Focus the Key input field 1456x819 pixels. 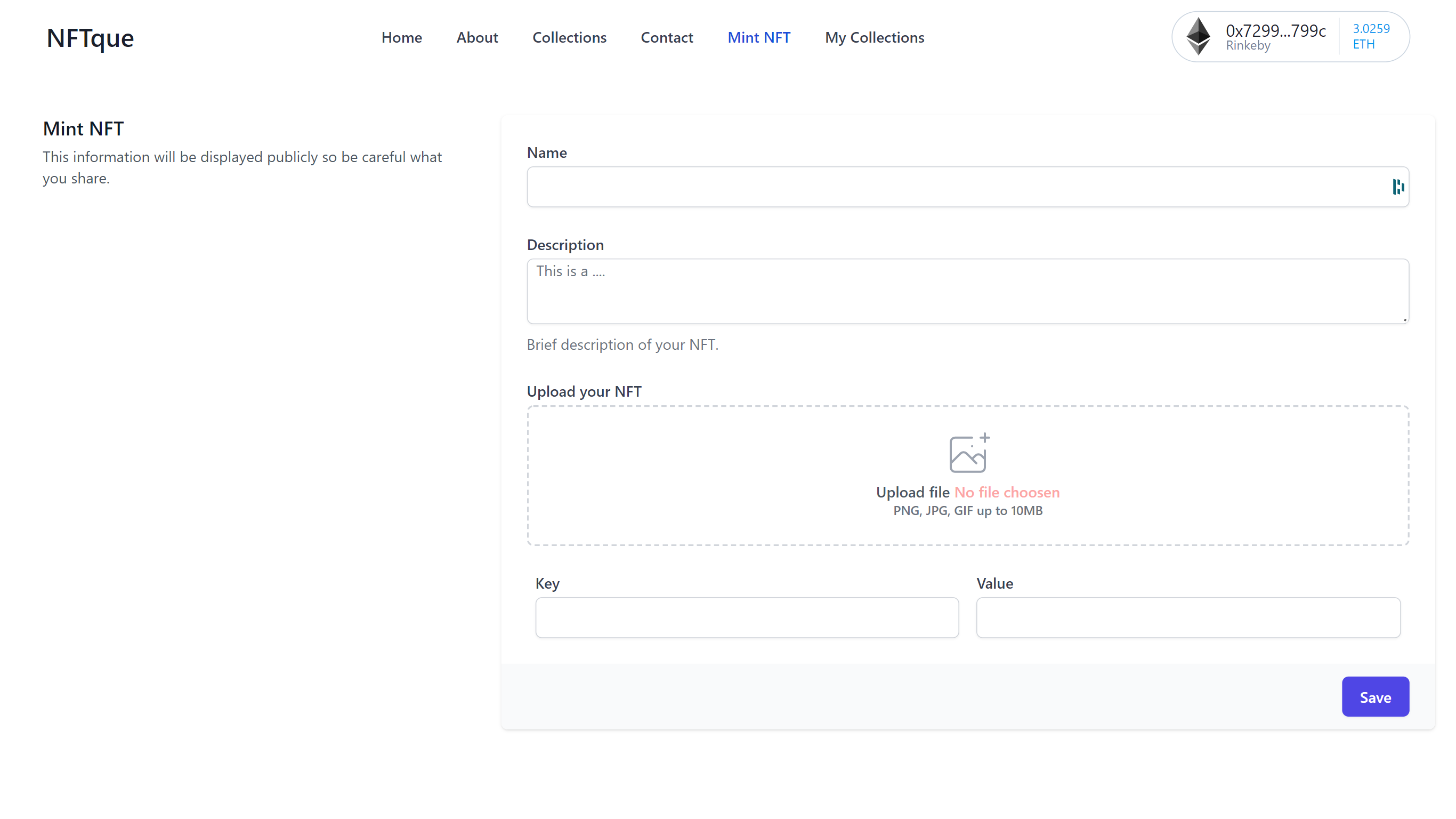pyautogui.click(x=747, y=617)
